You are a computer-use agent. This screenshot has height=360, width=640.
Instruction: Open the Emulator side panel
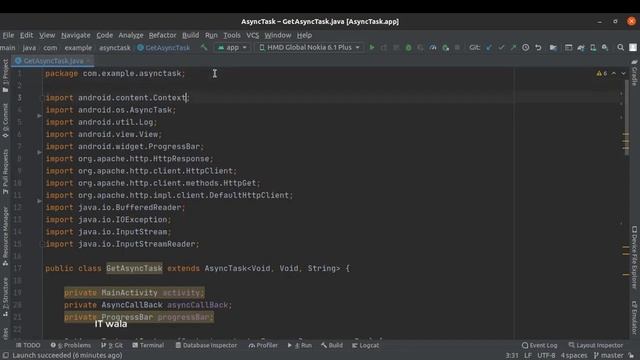(634, 318)
